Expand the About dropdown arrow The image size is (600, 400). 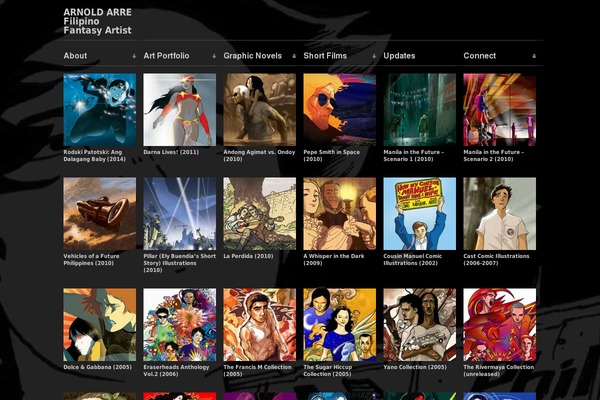pos(134,56)
